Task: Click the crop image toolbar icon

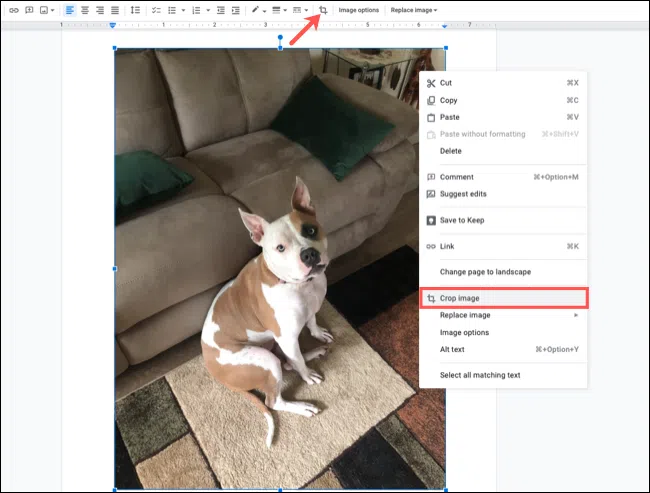Action: pos(322,10)
